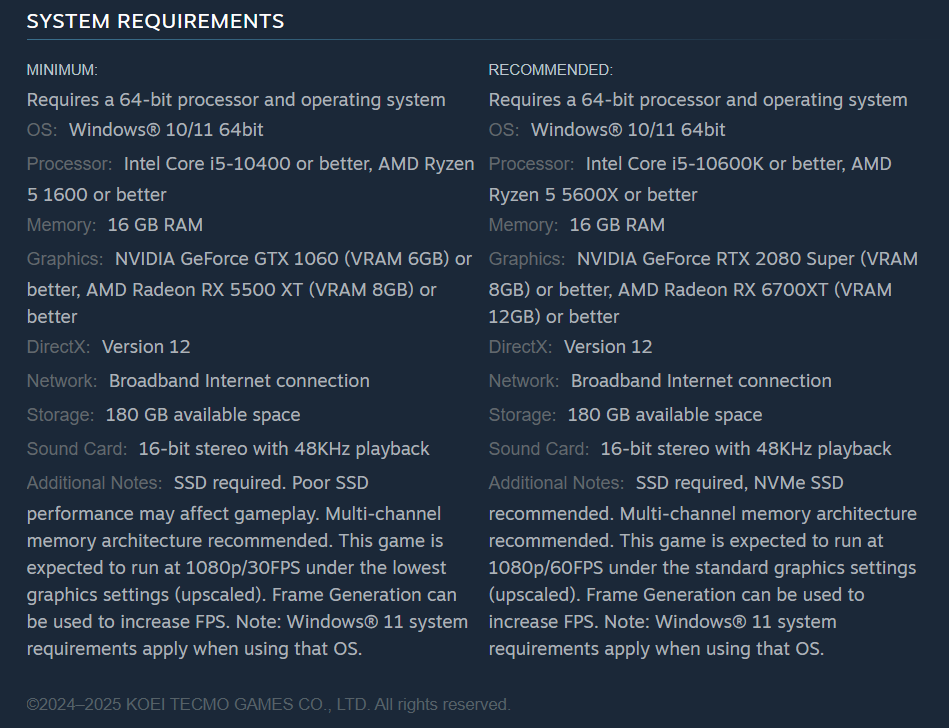Click 'Intel Core i5-10600K or better' text
Viewport: 949px width, 728px height.
(x=715, y=163)
